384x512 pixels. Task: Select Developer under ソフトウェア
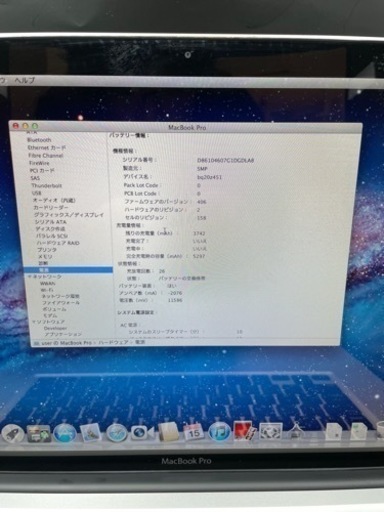pos(55,328)
